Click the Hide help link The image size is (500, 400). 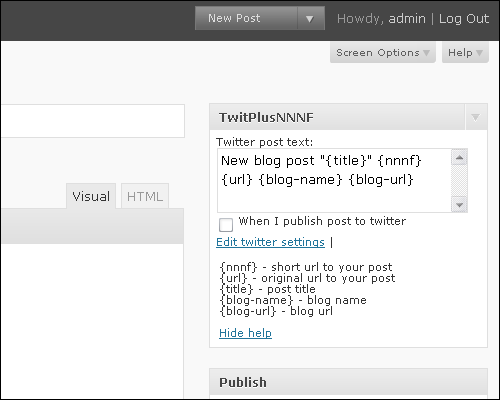click(245, 333)
